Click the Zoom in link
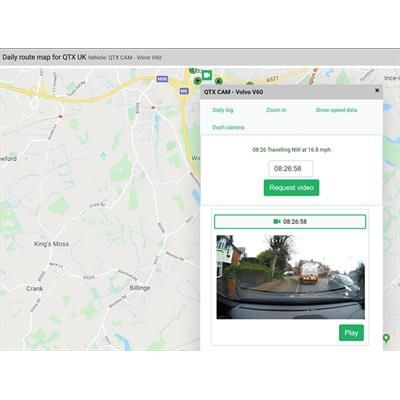 point(276,110)
